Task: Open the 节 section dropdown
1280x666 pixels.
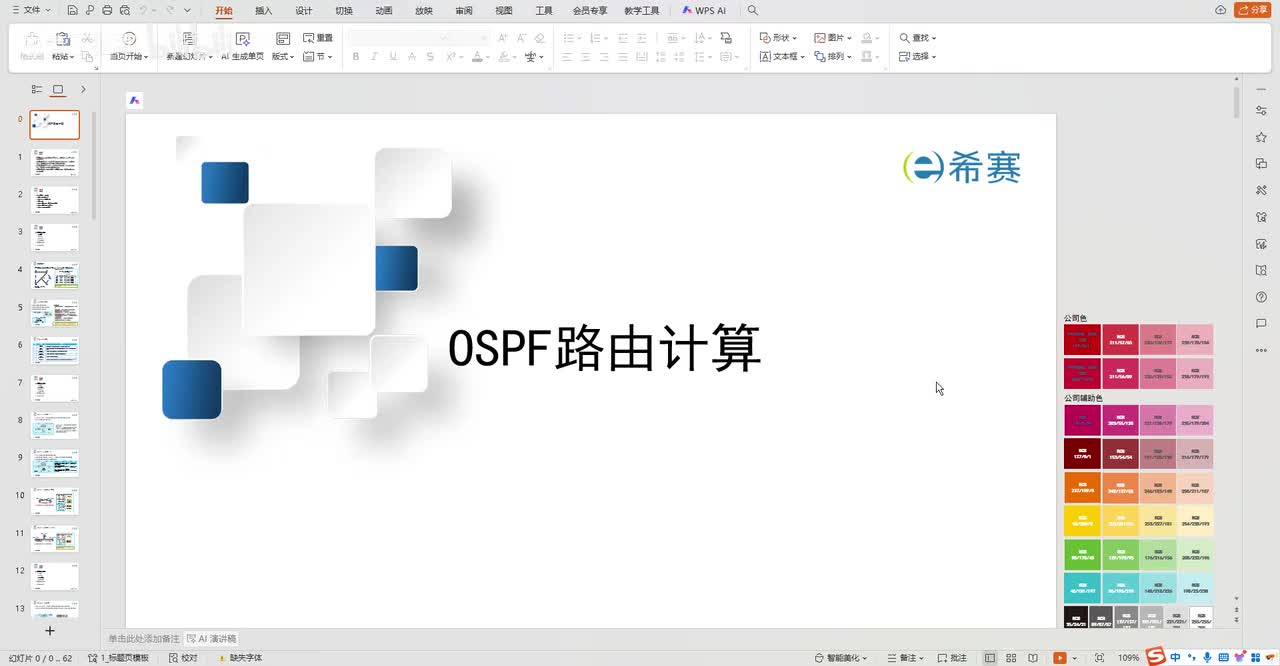Action: tap(318, 57)
